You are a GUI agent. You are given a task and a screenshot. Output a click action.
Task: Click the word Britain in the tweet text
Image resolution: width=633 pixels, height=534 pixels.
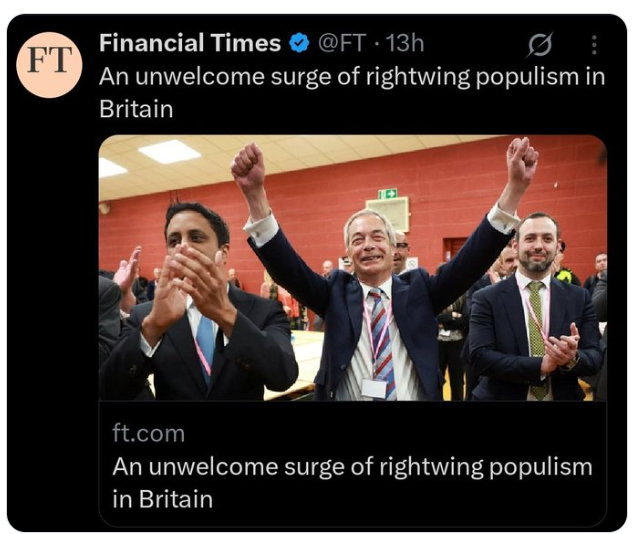coord(136,109)
